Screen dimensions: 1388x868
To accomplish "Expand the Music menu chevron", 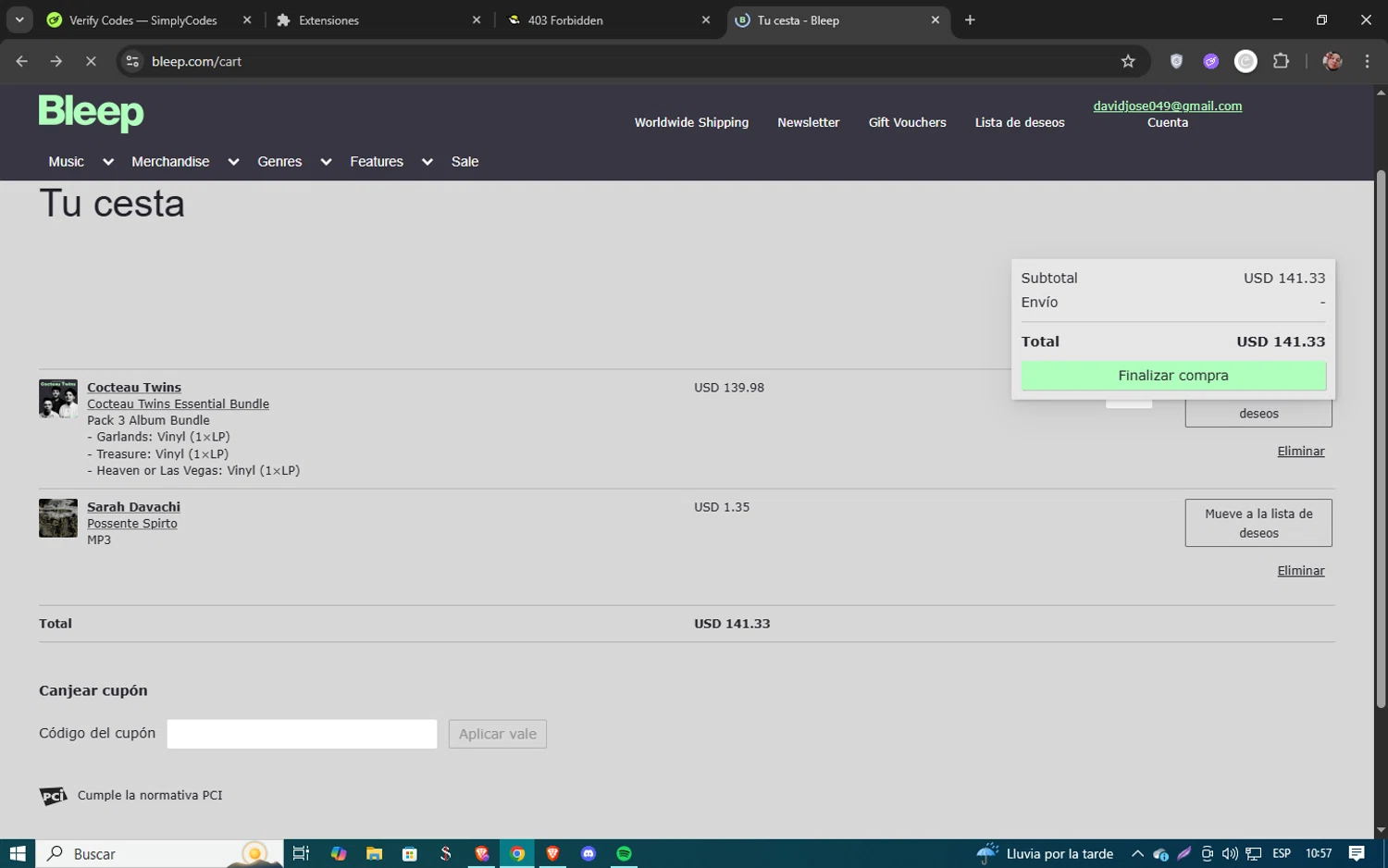I will tap(108, 162).
